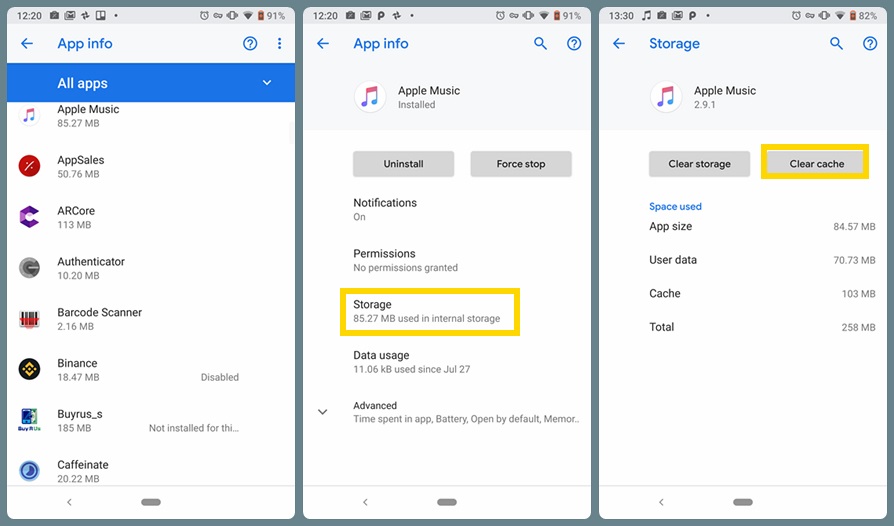Viewport: 894px width, 526px height.
Task: Select the ARCore app icon
Action: (x=29, y=217)
